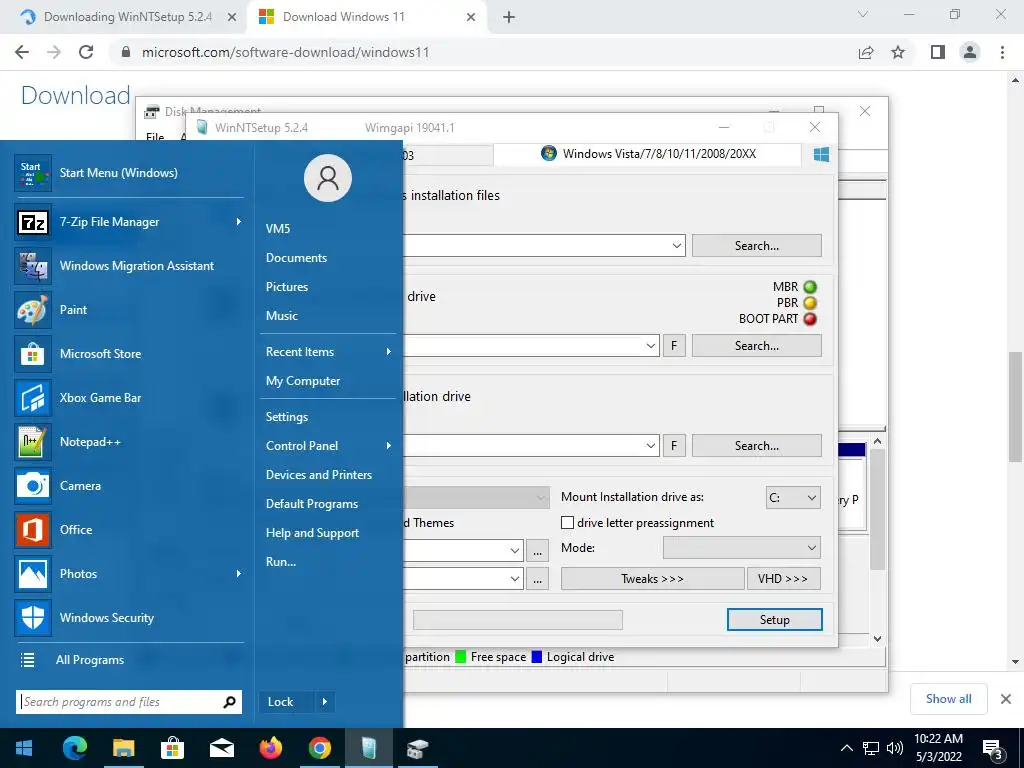
Task: Open the Mode dropdown
Action: pos(741,548)
